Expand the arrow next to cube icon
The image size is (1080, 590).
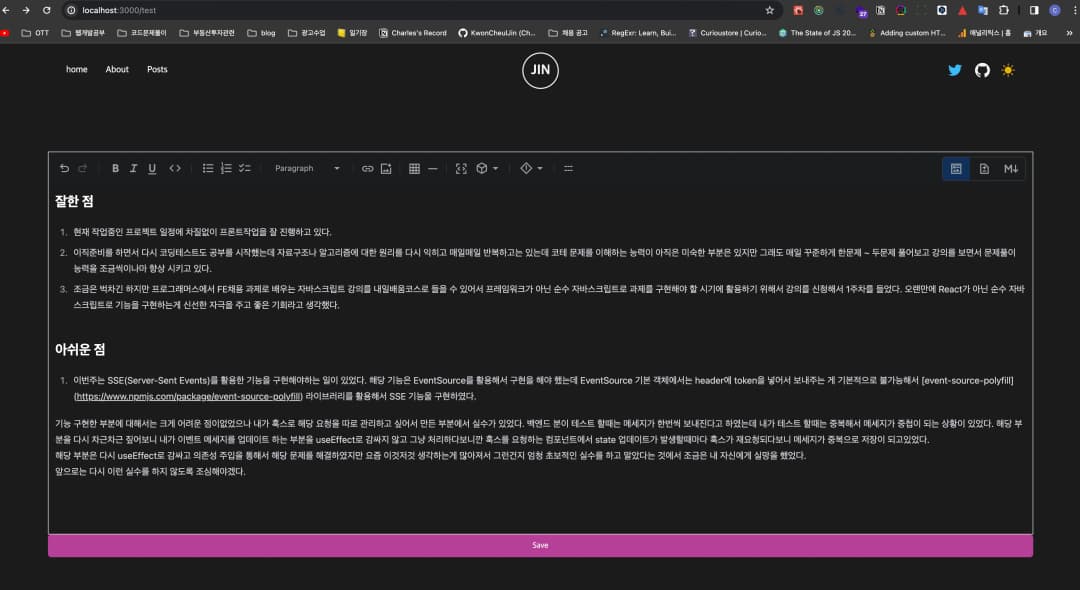click(x=495, y=169)
